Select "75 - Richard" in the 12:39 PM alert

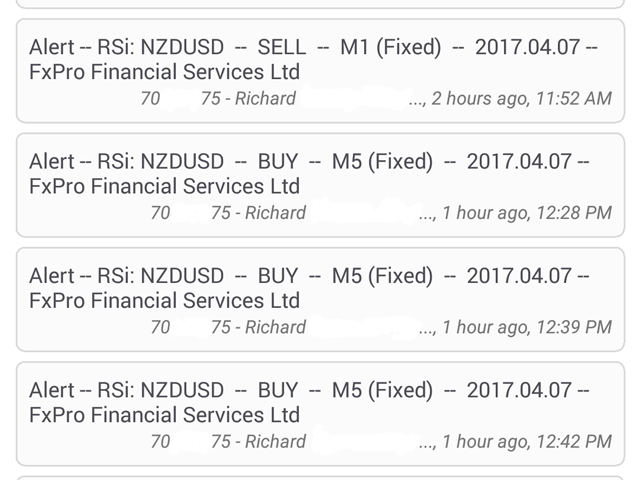coord(258,326)
